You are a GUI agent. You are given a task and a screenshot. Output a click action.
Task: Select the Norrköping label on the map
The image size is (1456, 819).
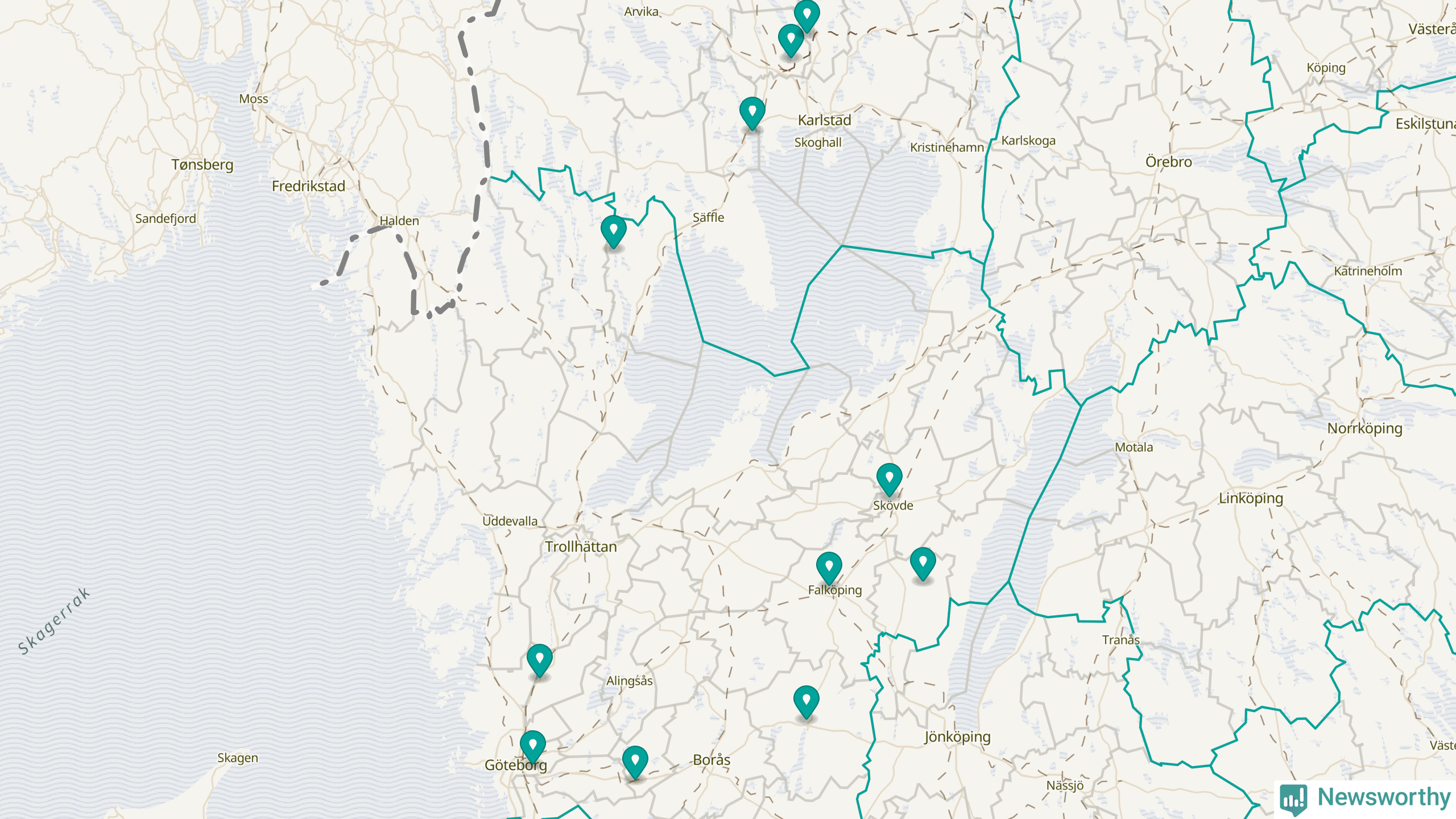[x=1364, y=428]
